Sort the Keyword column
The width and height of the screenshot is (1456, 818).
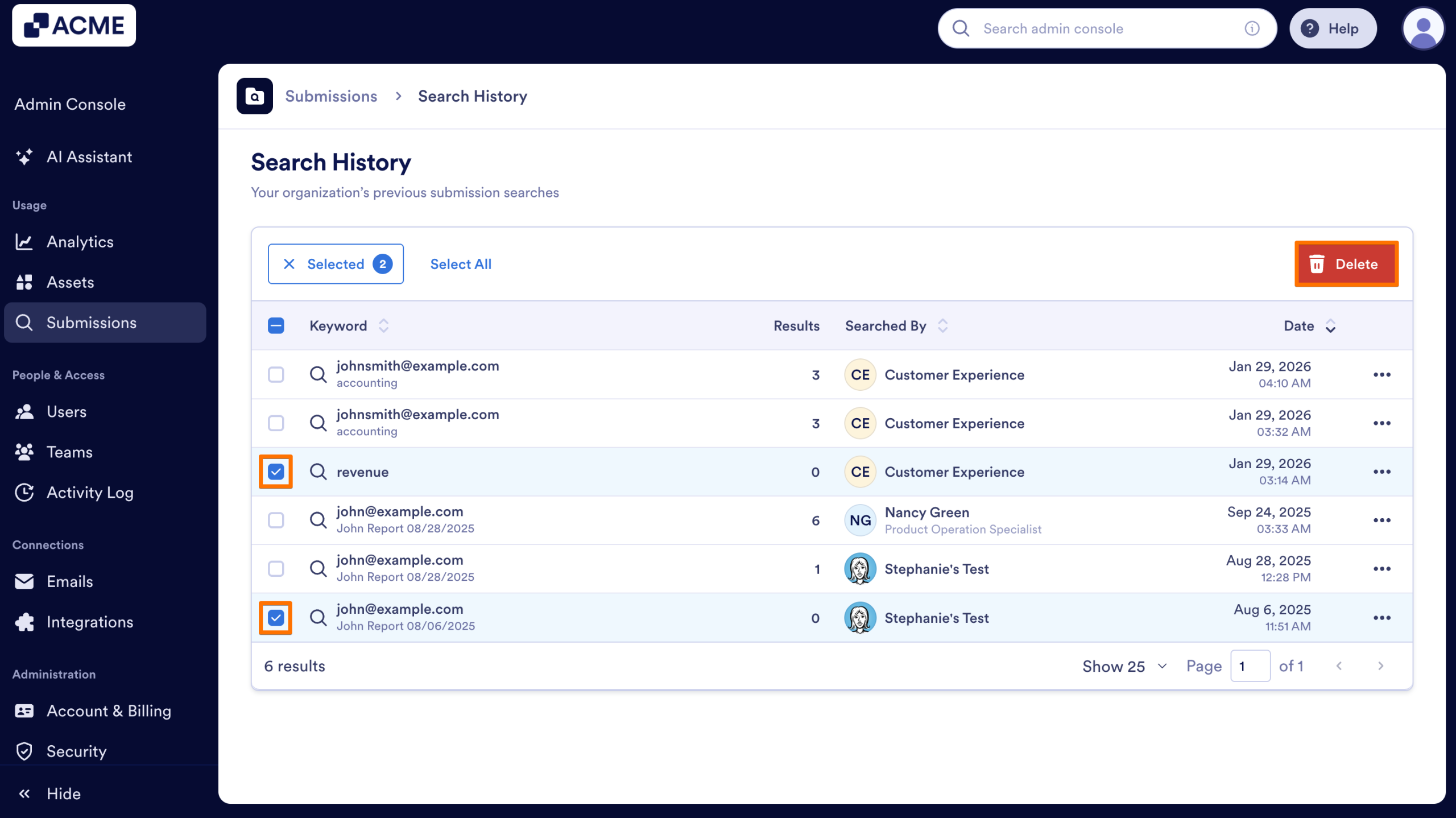384,325
